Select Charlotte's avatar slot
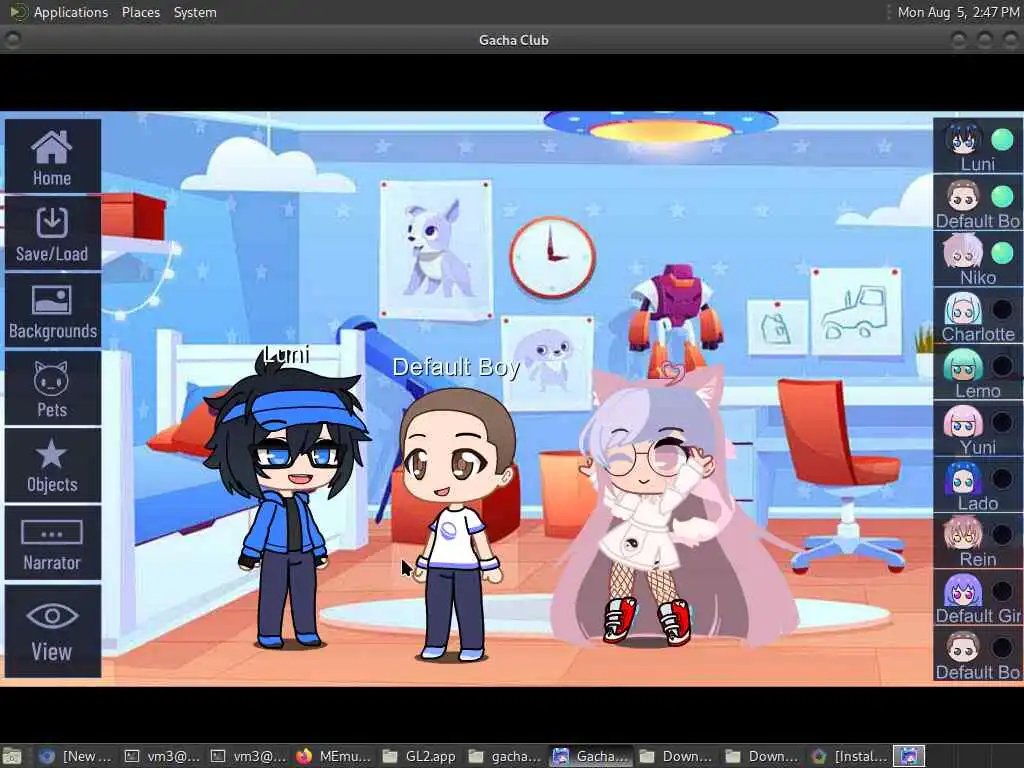This screenshot has width=1024, height=768. (964, 308)
